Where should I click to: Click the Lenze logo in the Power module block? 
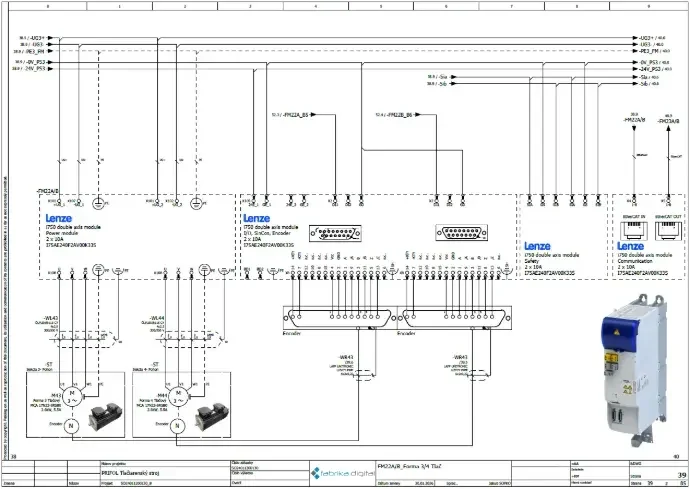pyautogui.click(x=59, y=218)
